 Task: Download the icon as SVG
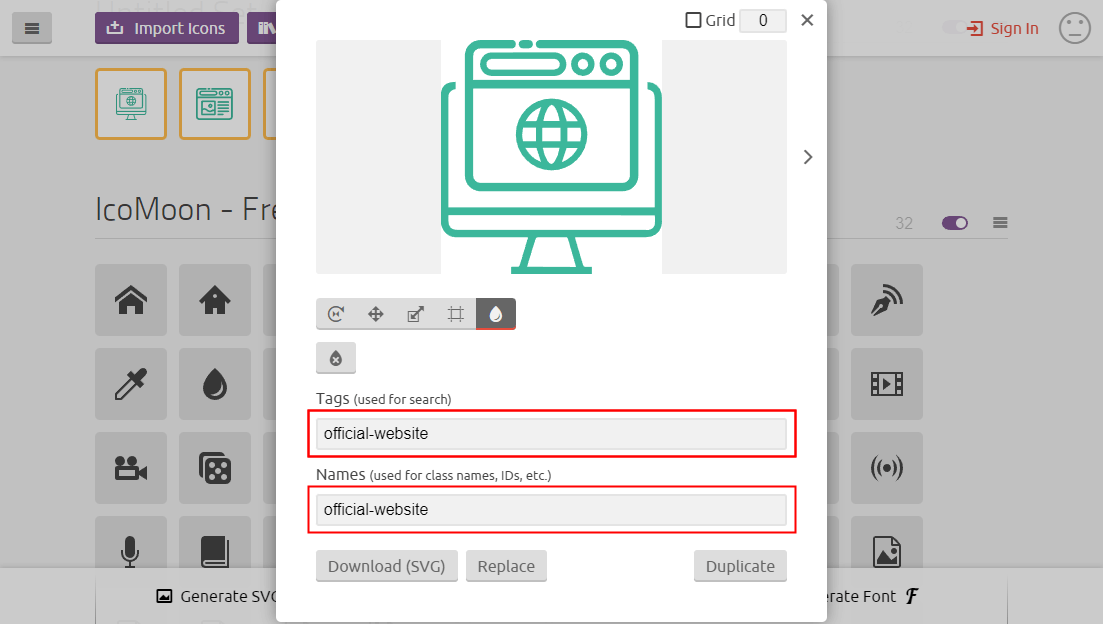click(386, 565)
